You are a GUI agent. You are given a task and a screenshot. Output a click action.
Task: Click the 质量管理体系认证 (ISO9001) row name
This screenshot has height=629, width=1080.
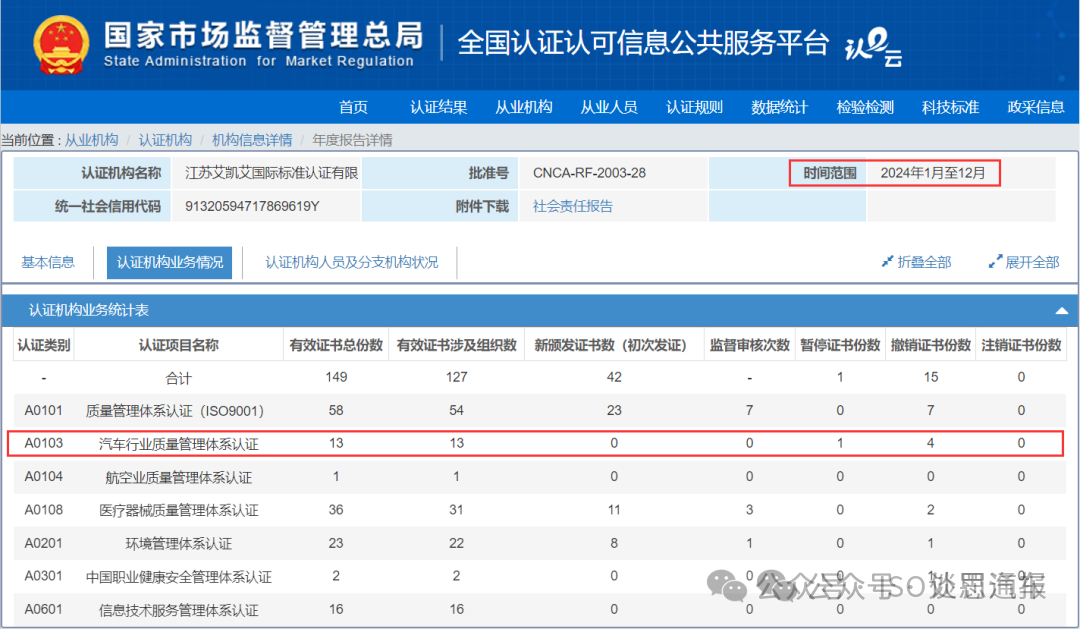point(174,411)
